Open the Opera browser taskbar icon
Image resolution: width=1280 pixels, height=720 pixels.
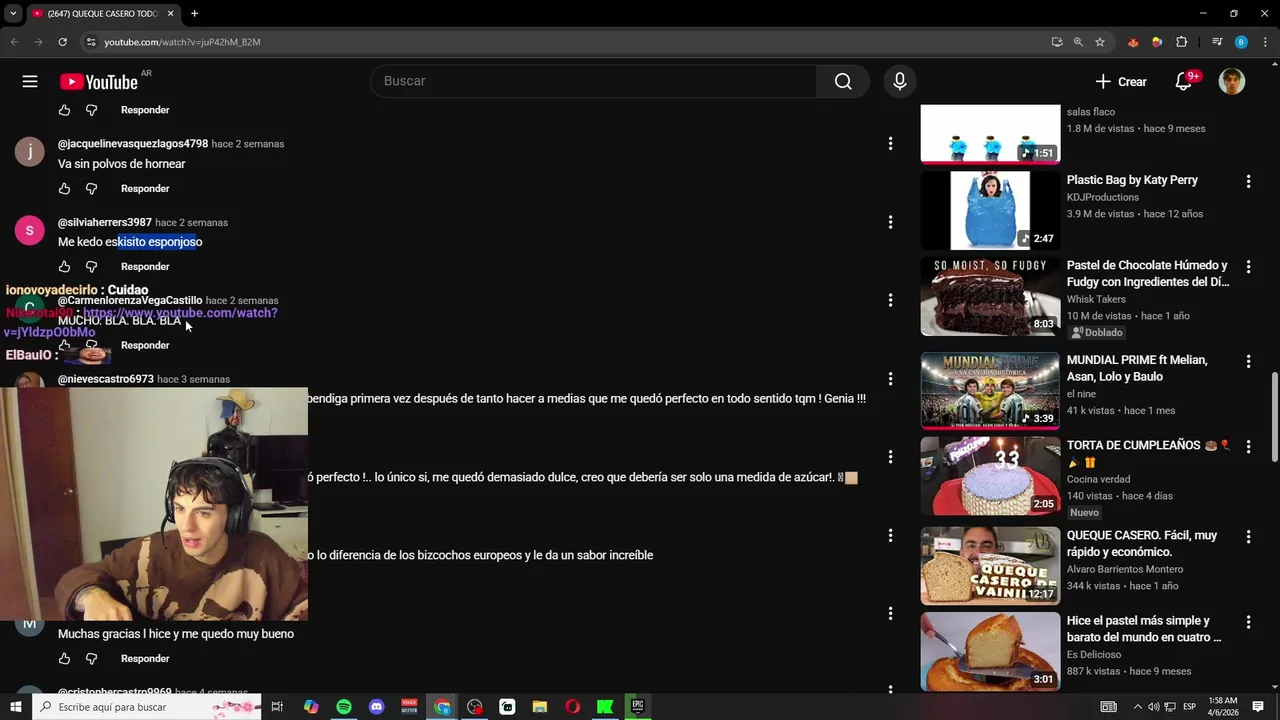572,707
